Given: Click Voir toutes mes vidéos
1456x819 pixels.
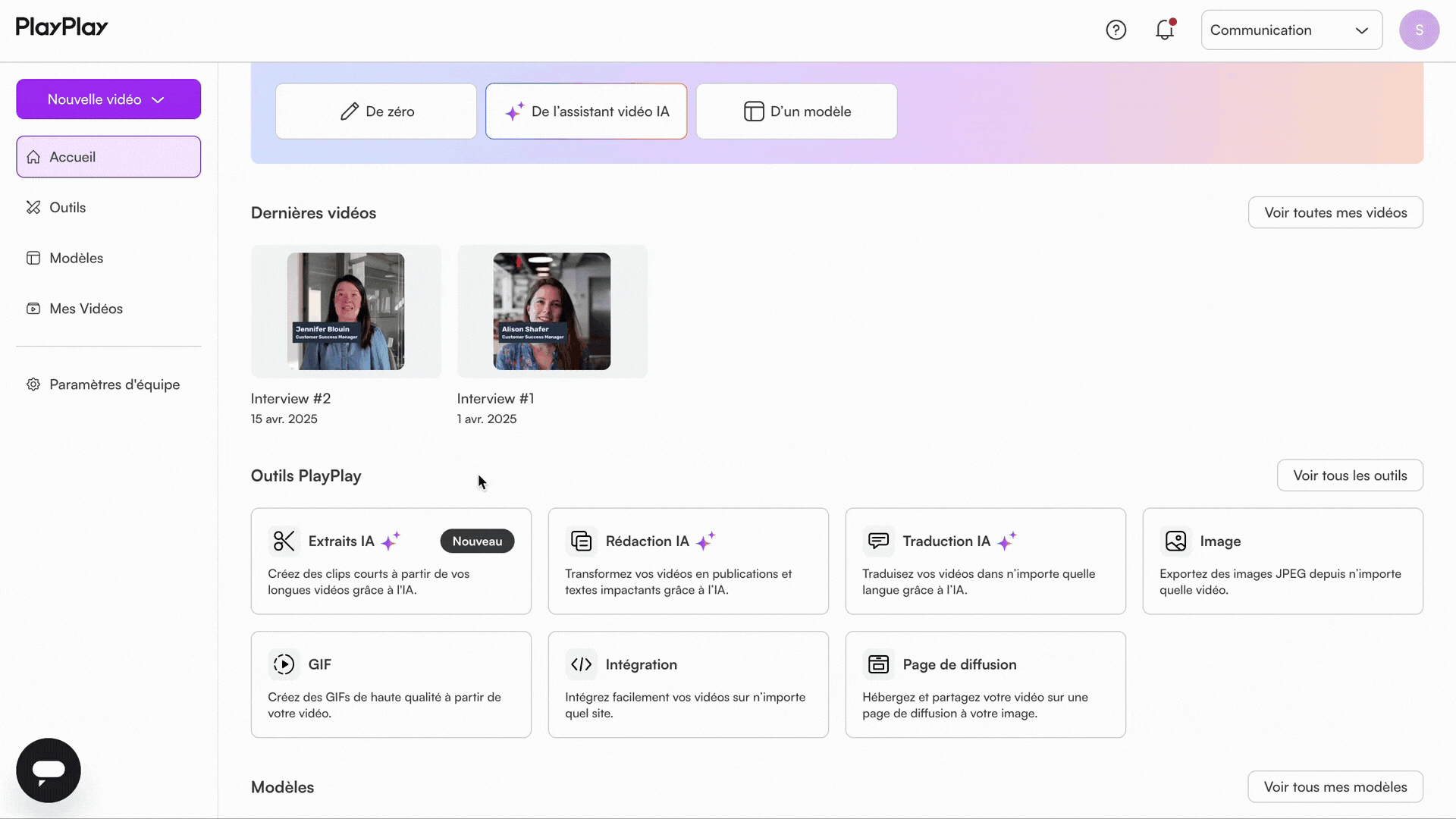Looking at the screenshot, I should tap(1335, 213).
